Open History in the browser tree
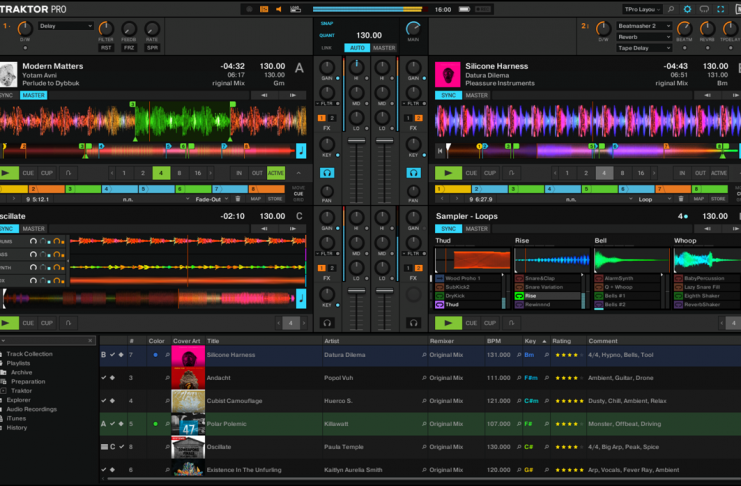 (x=17, y=427)
